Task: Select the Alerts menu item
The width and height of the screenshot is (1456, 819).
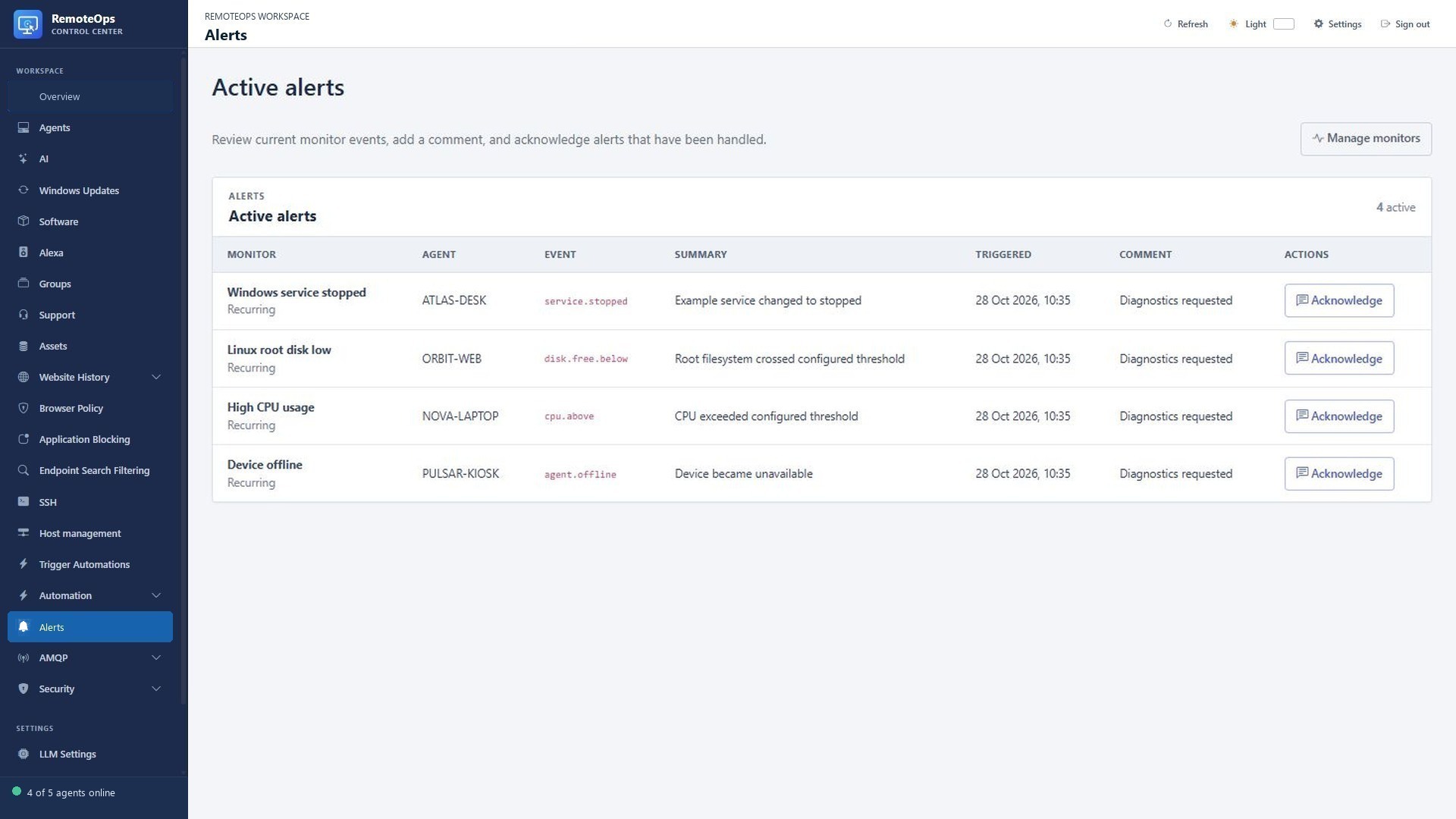Action: (90, 627)
